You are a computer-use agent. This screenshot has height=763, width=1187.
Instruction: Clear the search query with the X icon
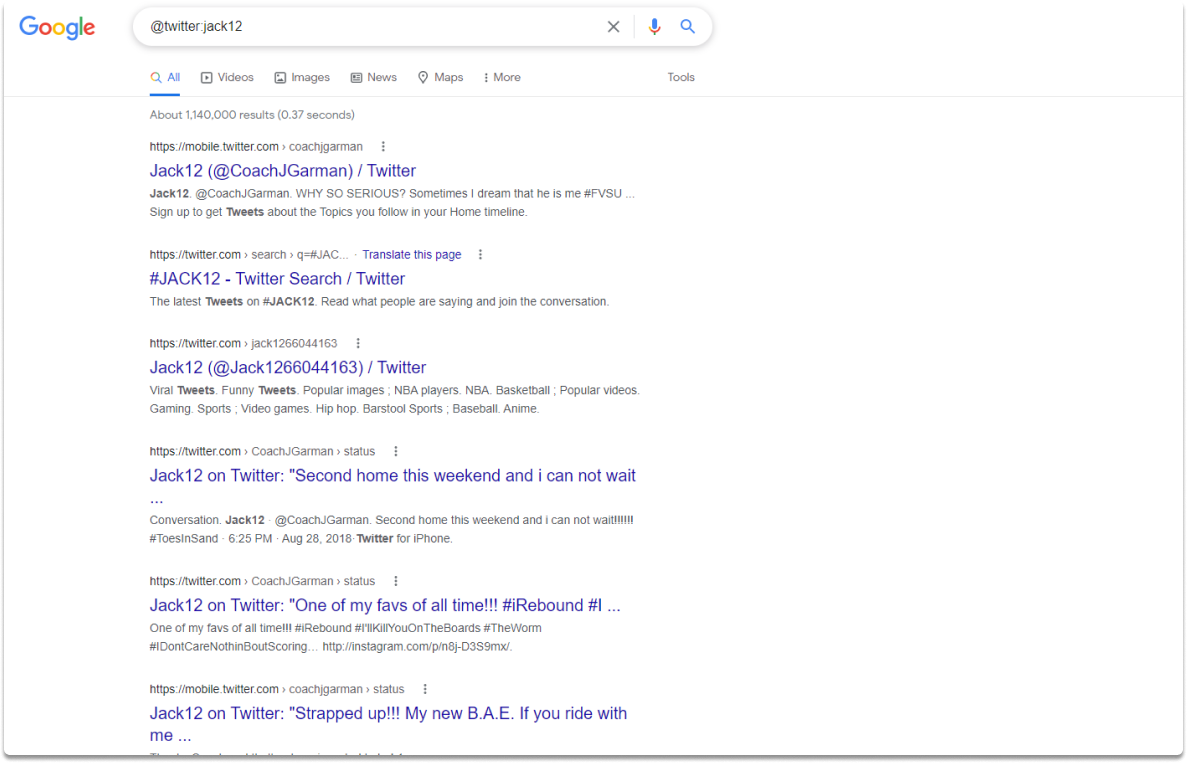tap(613, 26)
